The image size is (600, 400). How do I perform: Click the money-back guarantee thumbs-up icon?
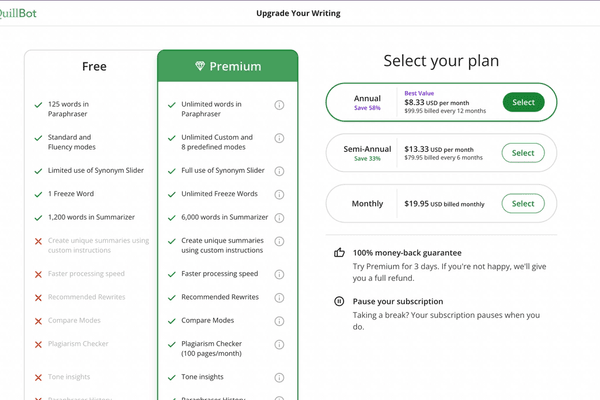pos(339,253)
